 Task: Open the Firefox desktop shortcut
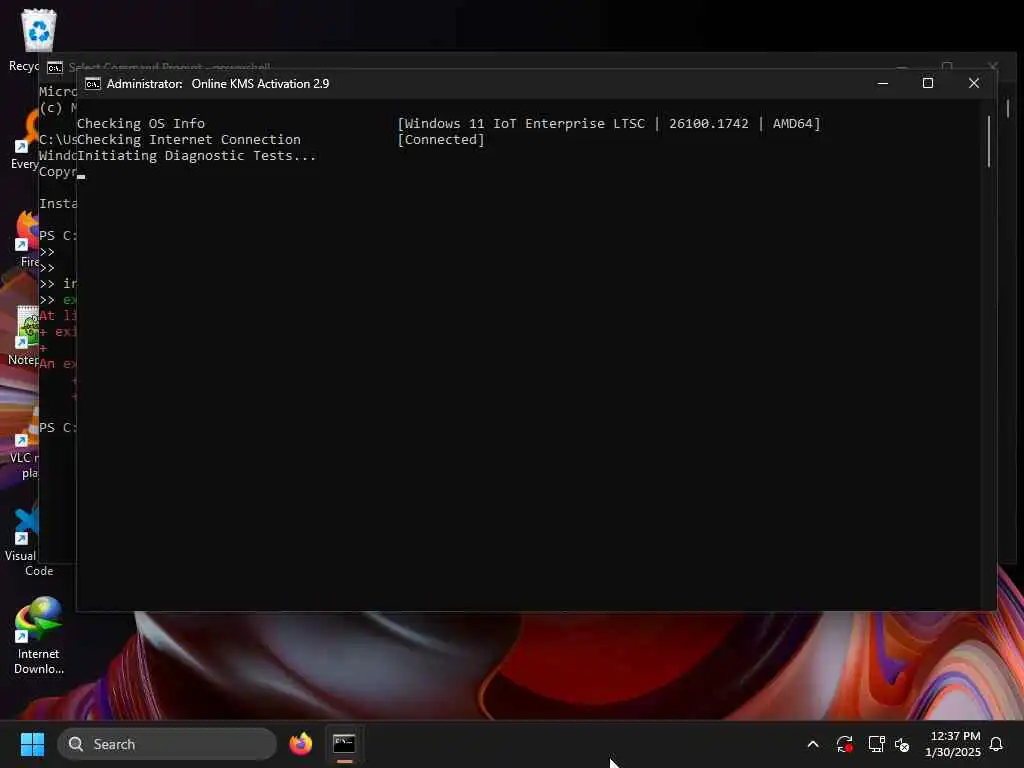[26, 236]
